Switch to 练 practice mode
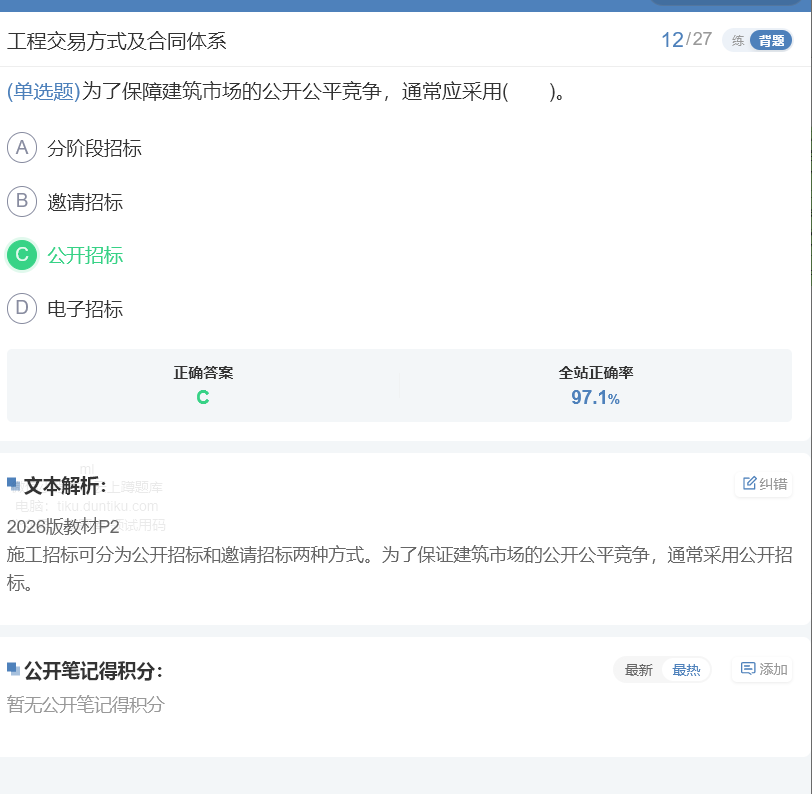Viewport: 812px width, 794px height. 738,41
